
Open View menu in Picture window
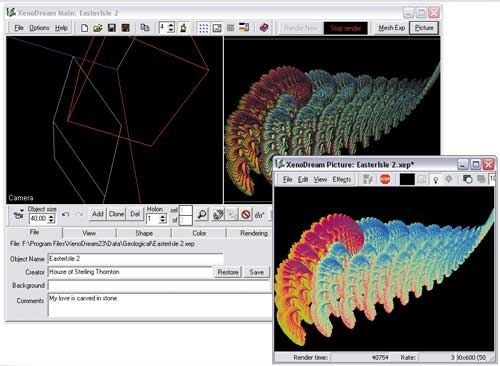[320, 180]
